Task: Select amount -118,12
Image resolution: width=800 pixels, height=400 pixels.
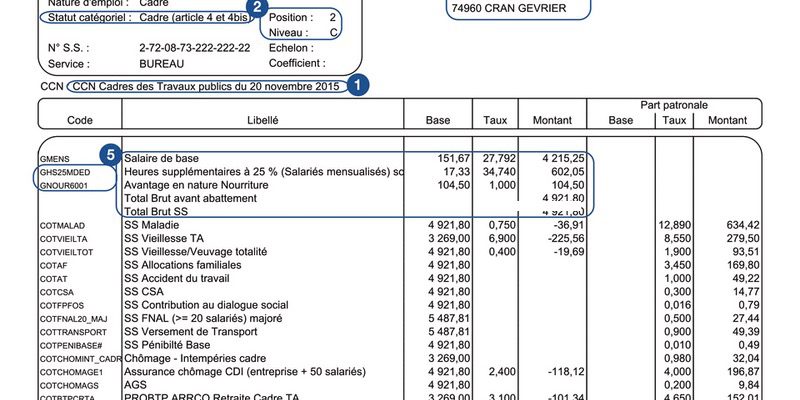Action: 566,371
